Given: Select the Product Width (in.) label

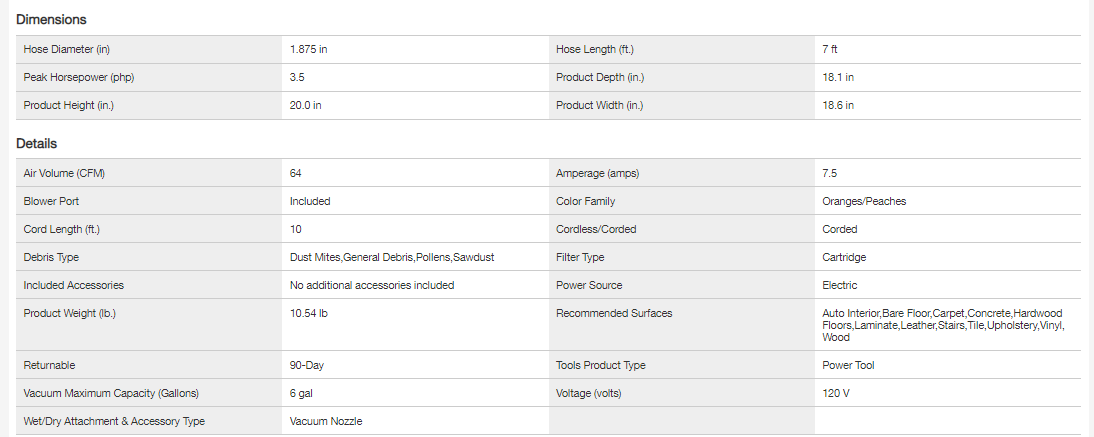Looking at the screenshot, I should pos(599,105).
